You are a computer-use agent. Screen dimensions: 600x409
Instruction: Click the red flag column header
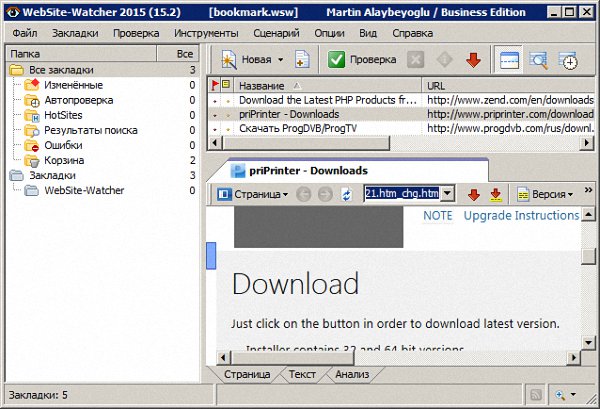(x=214, y=86)
